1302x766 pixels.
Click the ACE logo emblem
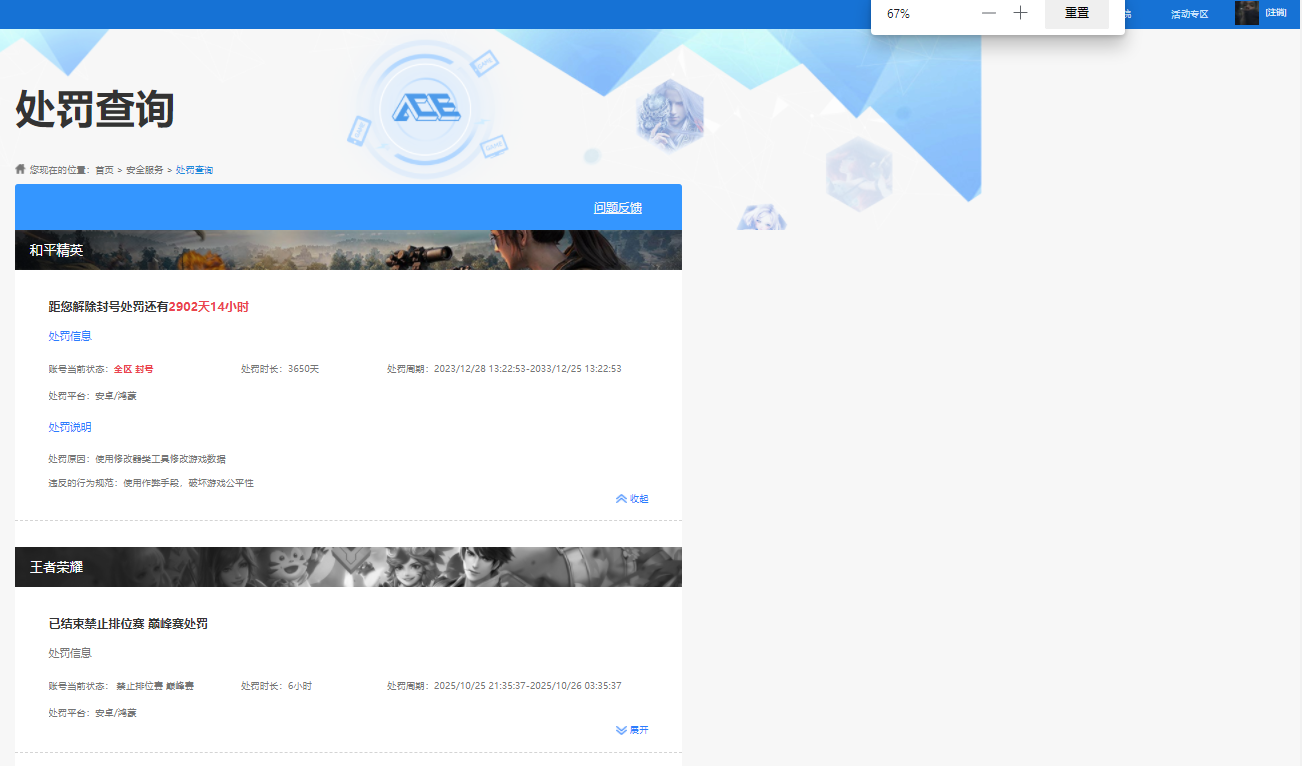[425, 108]
